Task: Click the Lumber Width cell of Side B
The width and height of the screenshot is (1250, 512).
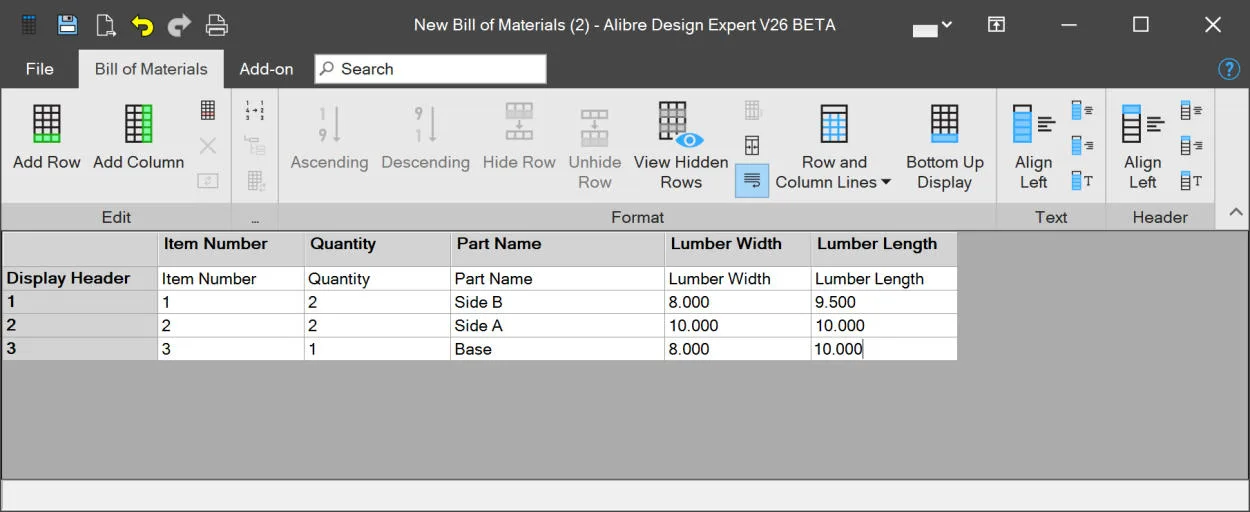Action: tap(737, 302)
